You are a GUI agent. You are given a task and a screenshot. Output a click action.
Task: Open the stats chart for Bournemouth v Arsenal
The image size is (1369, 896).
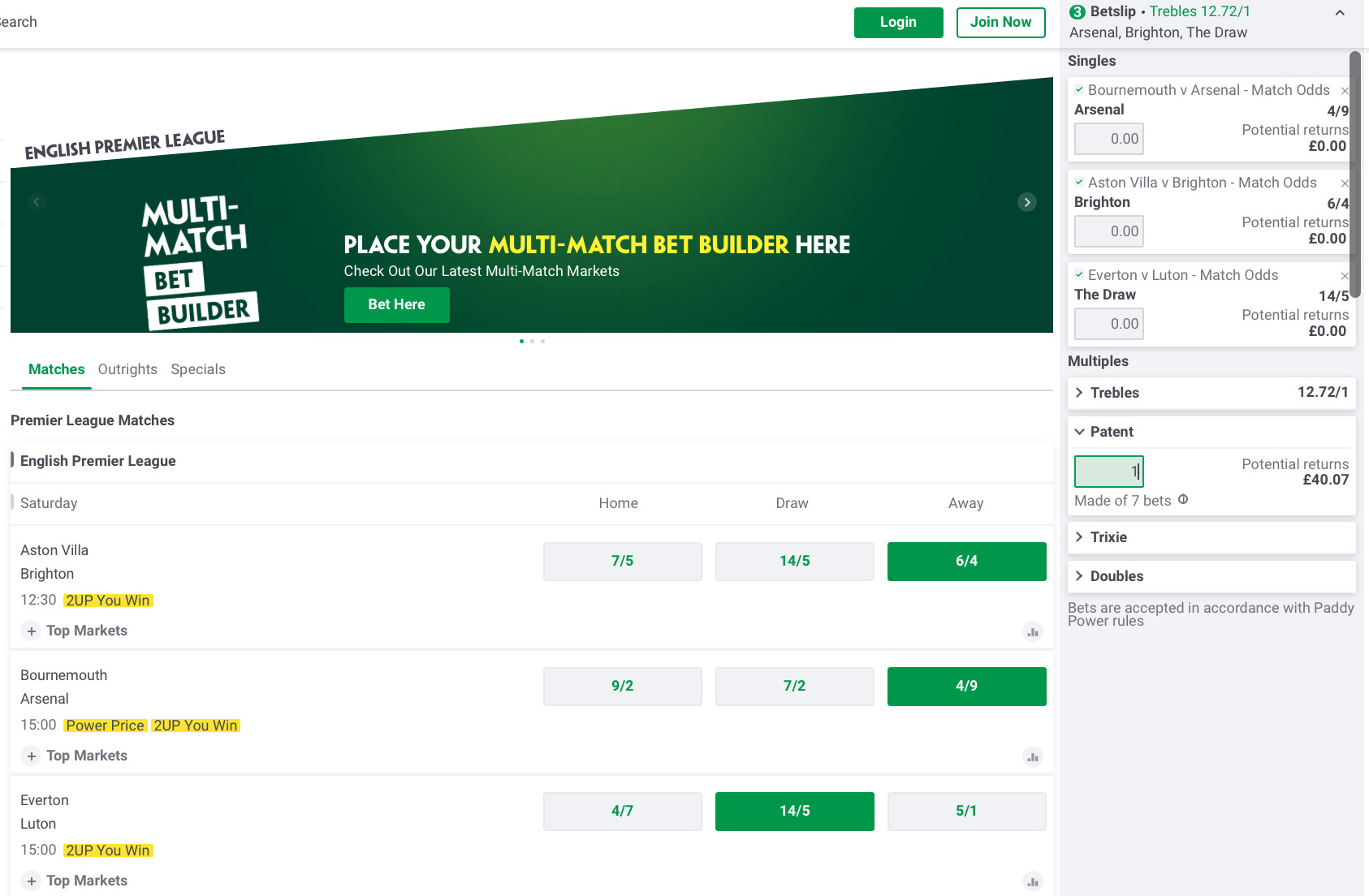point(1032,756)
